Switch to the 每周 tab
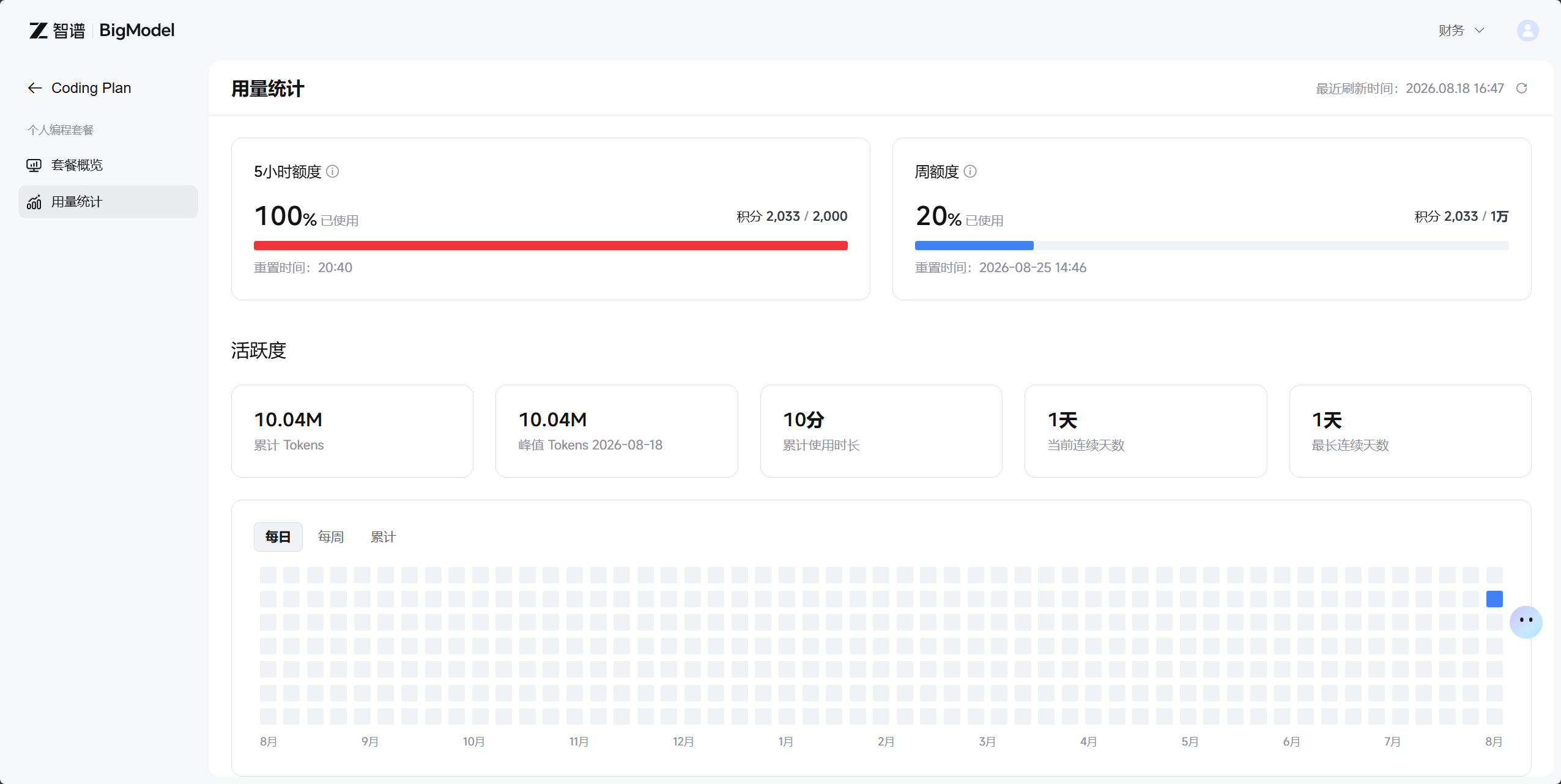This screenshot has width=1561, height=784. point(331,537)
